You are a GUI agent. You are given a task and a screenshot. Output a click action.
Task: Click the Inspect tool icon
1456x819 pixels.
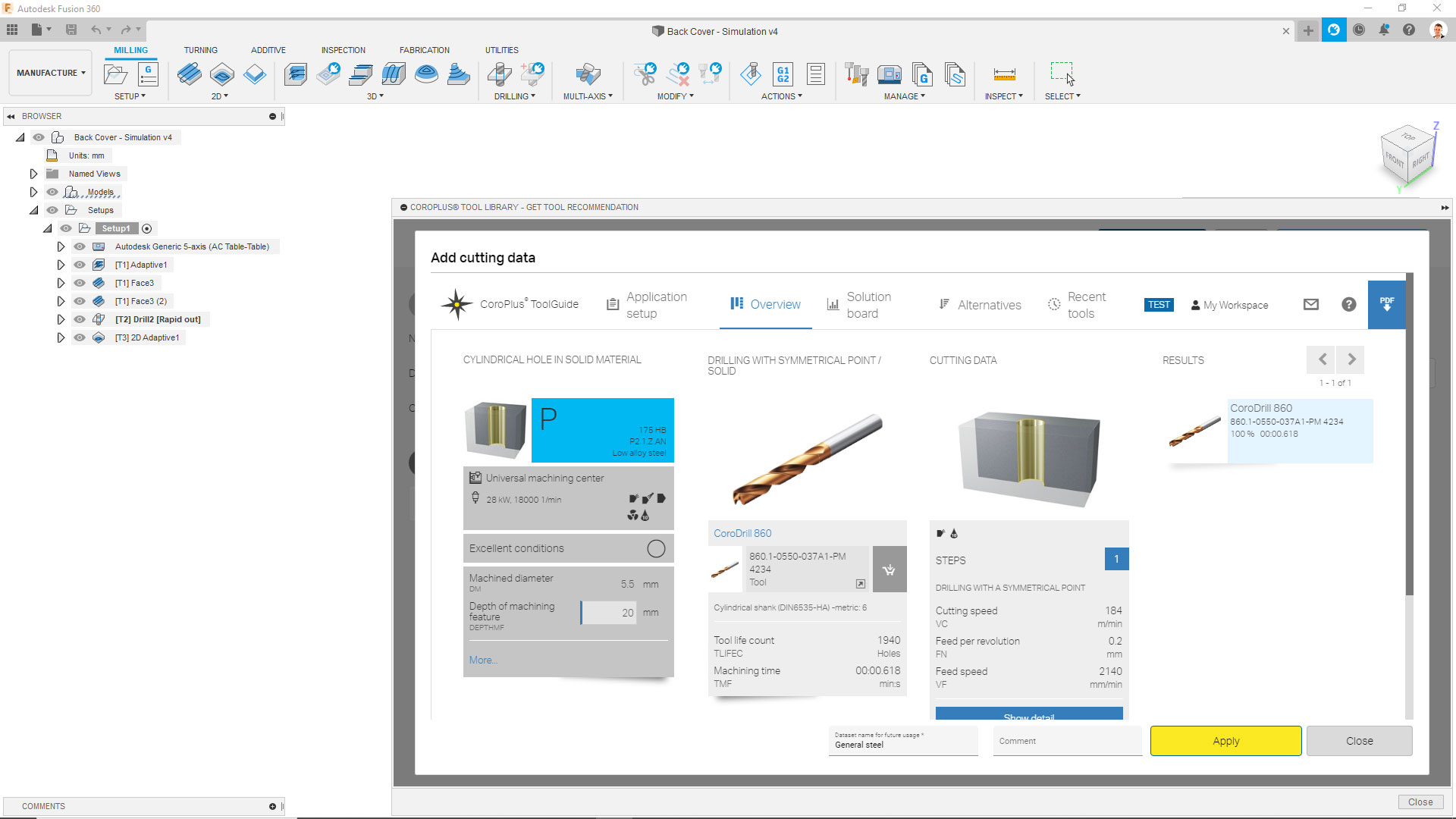click(1003, 75)
